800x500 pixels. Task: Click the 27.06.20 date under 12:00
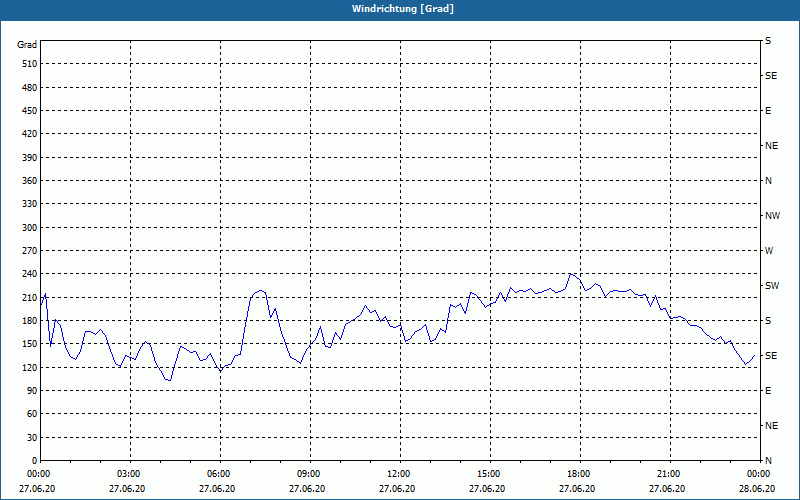397,489
